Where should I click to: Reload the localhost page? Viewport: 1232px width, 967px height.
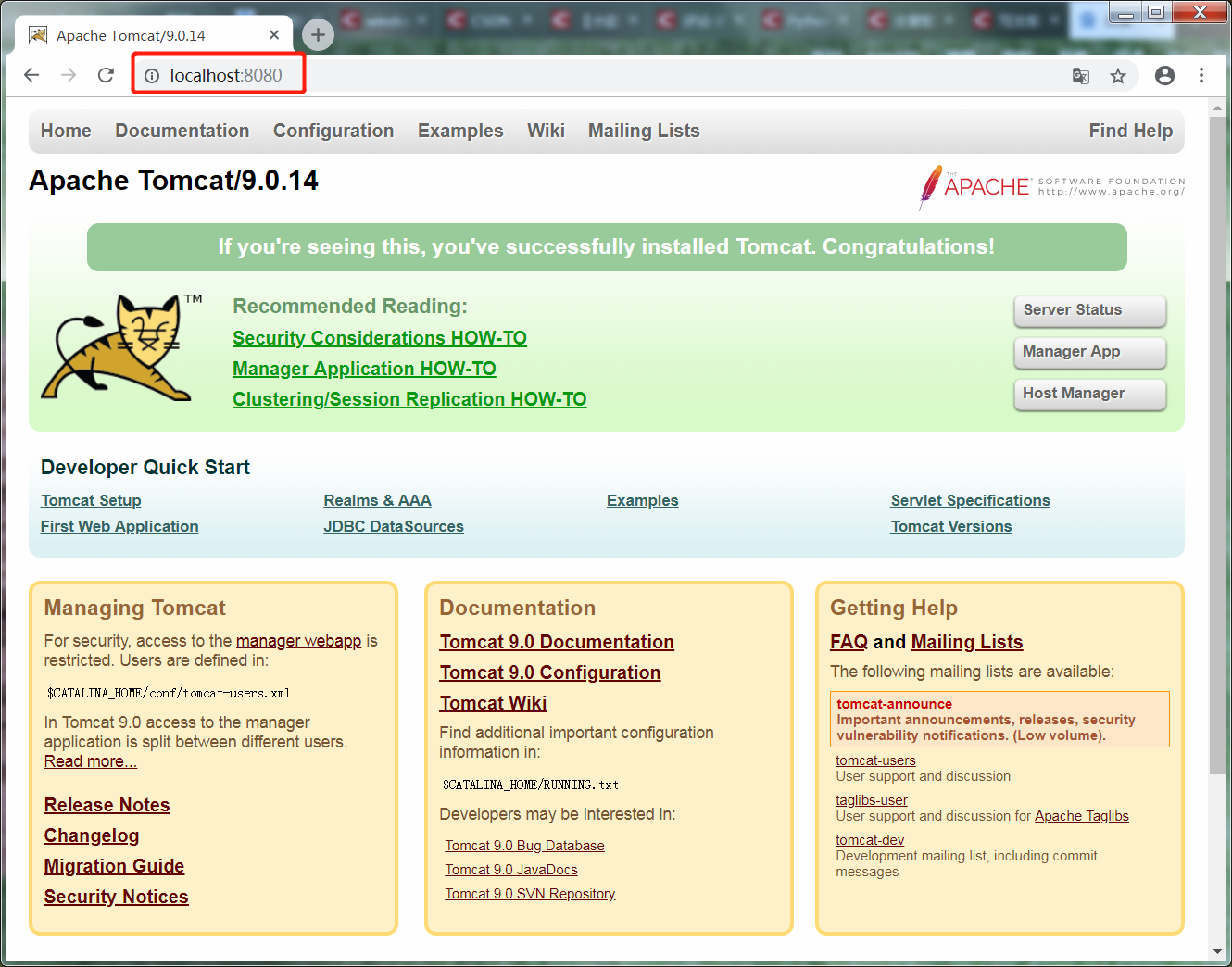click(106, 75)
